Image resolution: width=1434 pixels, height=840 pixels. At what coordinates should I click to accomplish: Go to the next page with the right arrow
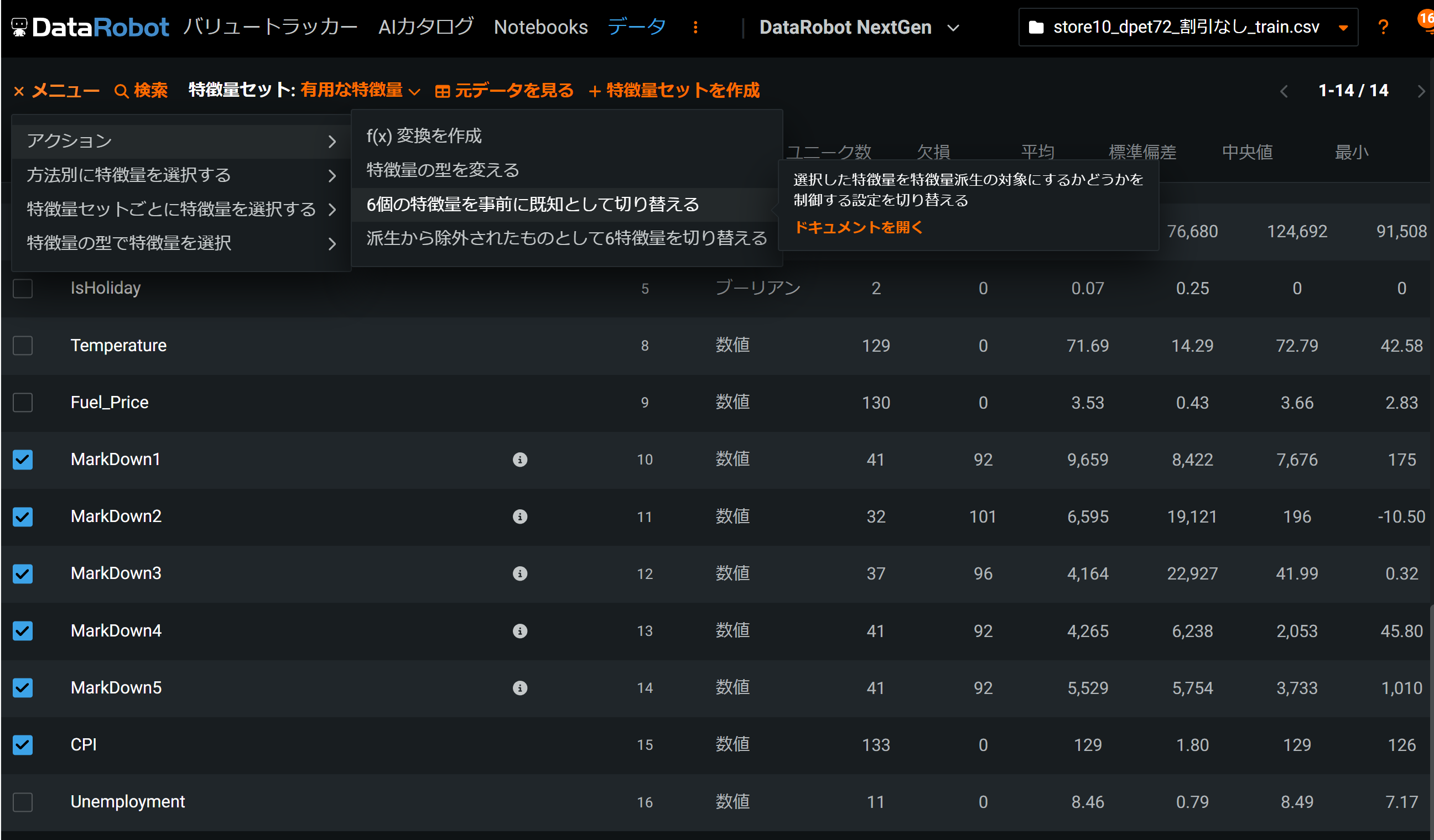tap(1421, 91)
